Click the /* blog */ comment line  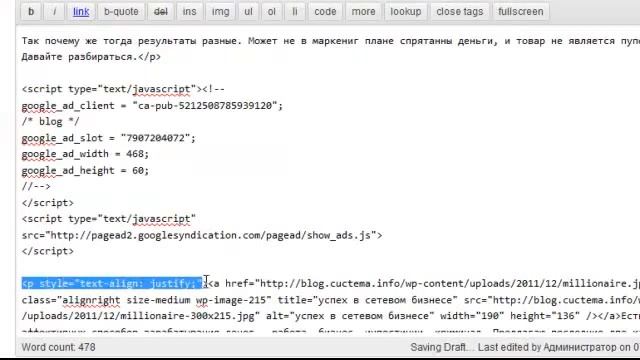[51, 122]
